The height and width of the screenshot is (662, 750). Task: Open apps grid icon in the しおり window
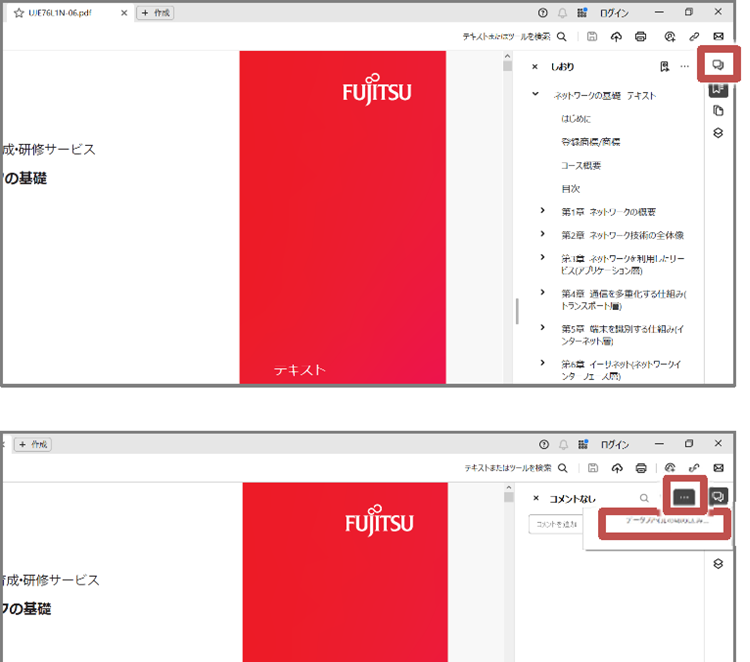582,13
